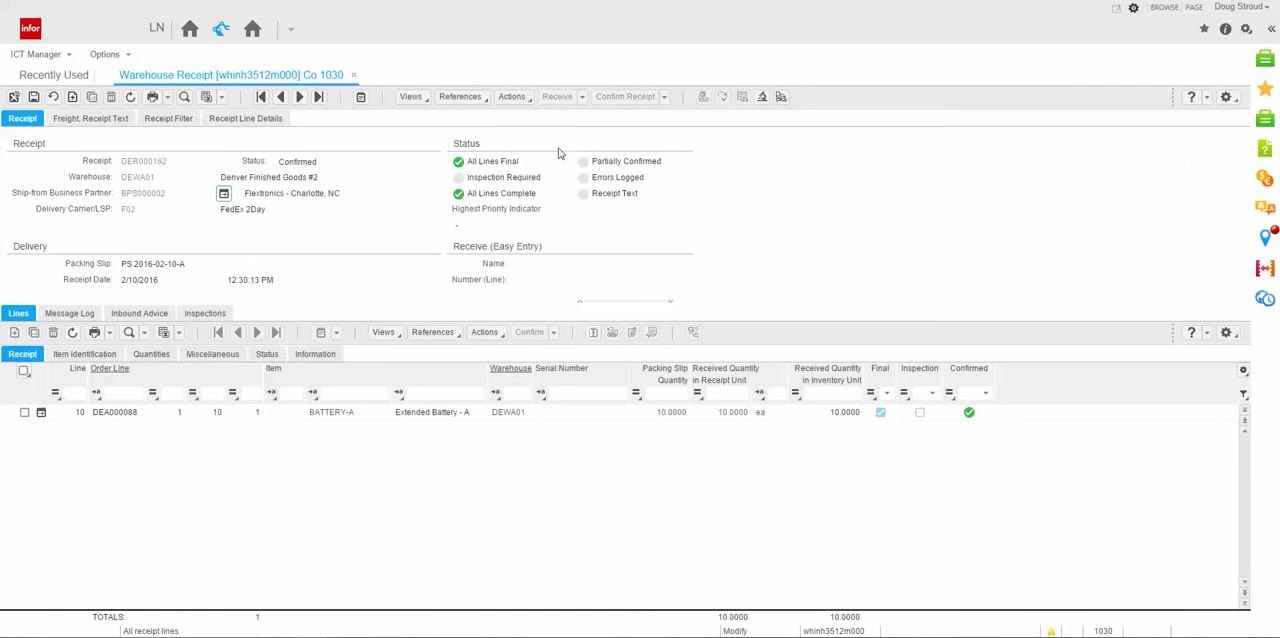Open the Actions dropdown in Lines toolbar

pyautogui.click(x=486, y=332)
